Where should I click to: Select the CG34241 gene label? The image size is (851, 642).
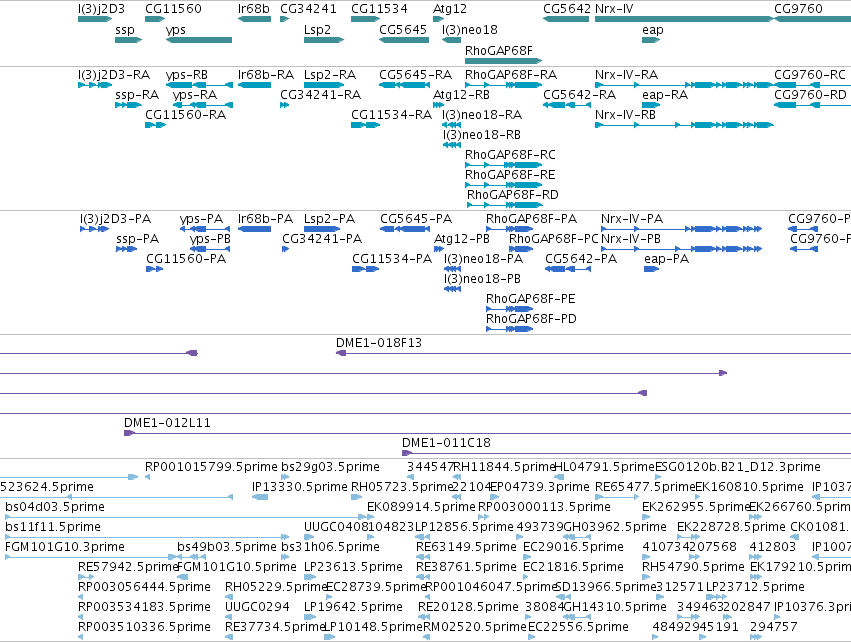[308, 9]
